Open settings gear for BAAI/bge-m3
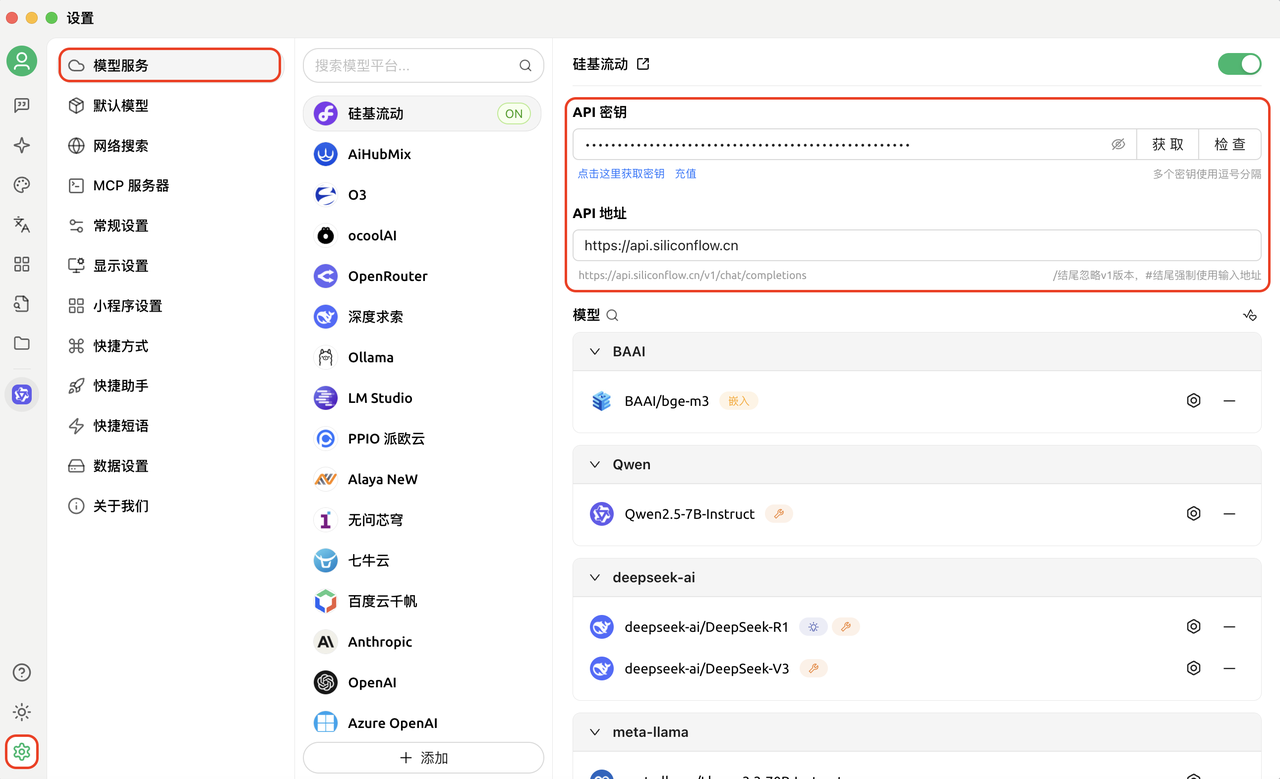The width and height of the screenshot is (1280, 779). coord(1193,401)
